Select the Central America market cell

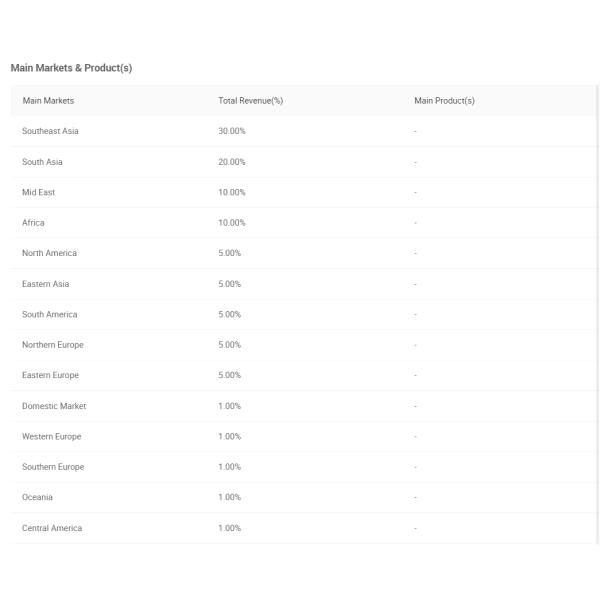pos(52,528)
